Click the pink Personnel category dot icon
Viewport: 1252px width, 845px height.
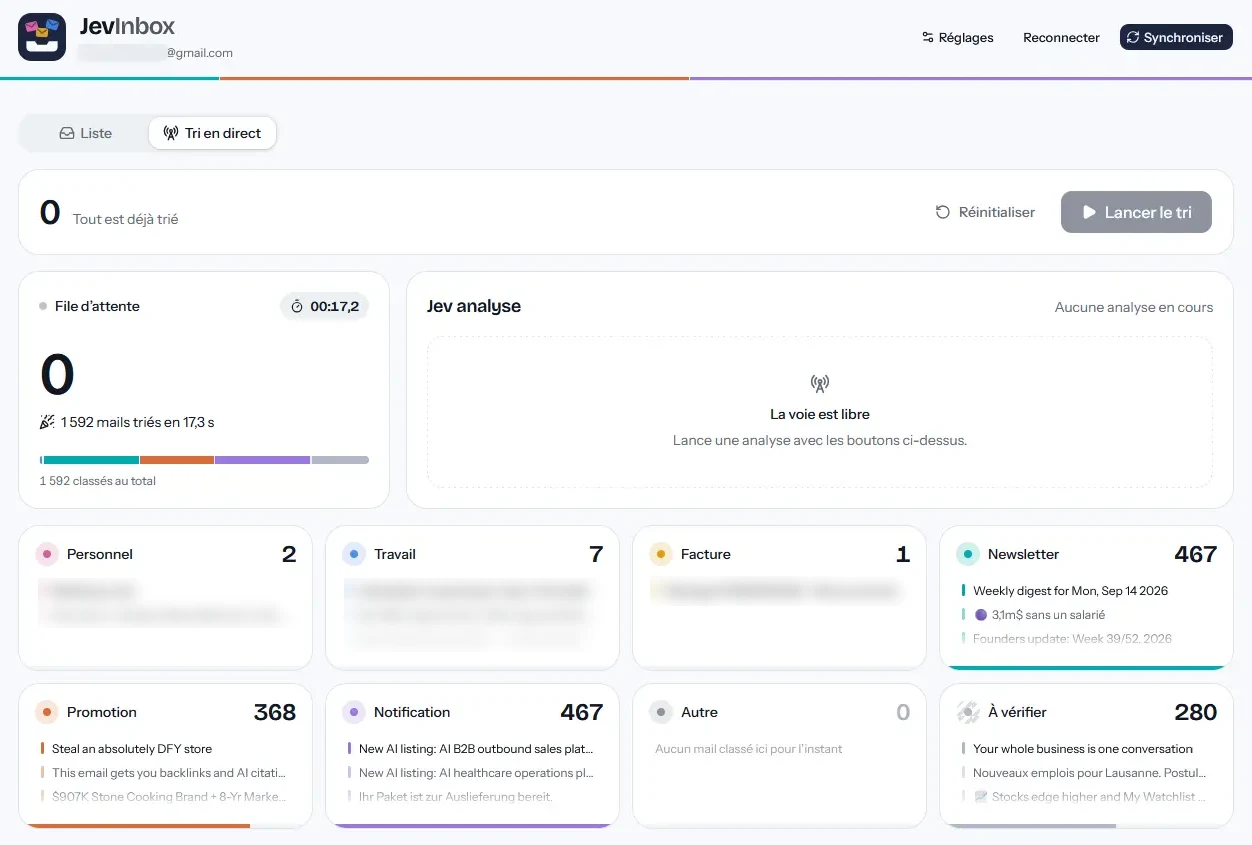(47, 554)
